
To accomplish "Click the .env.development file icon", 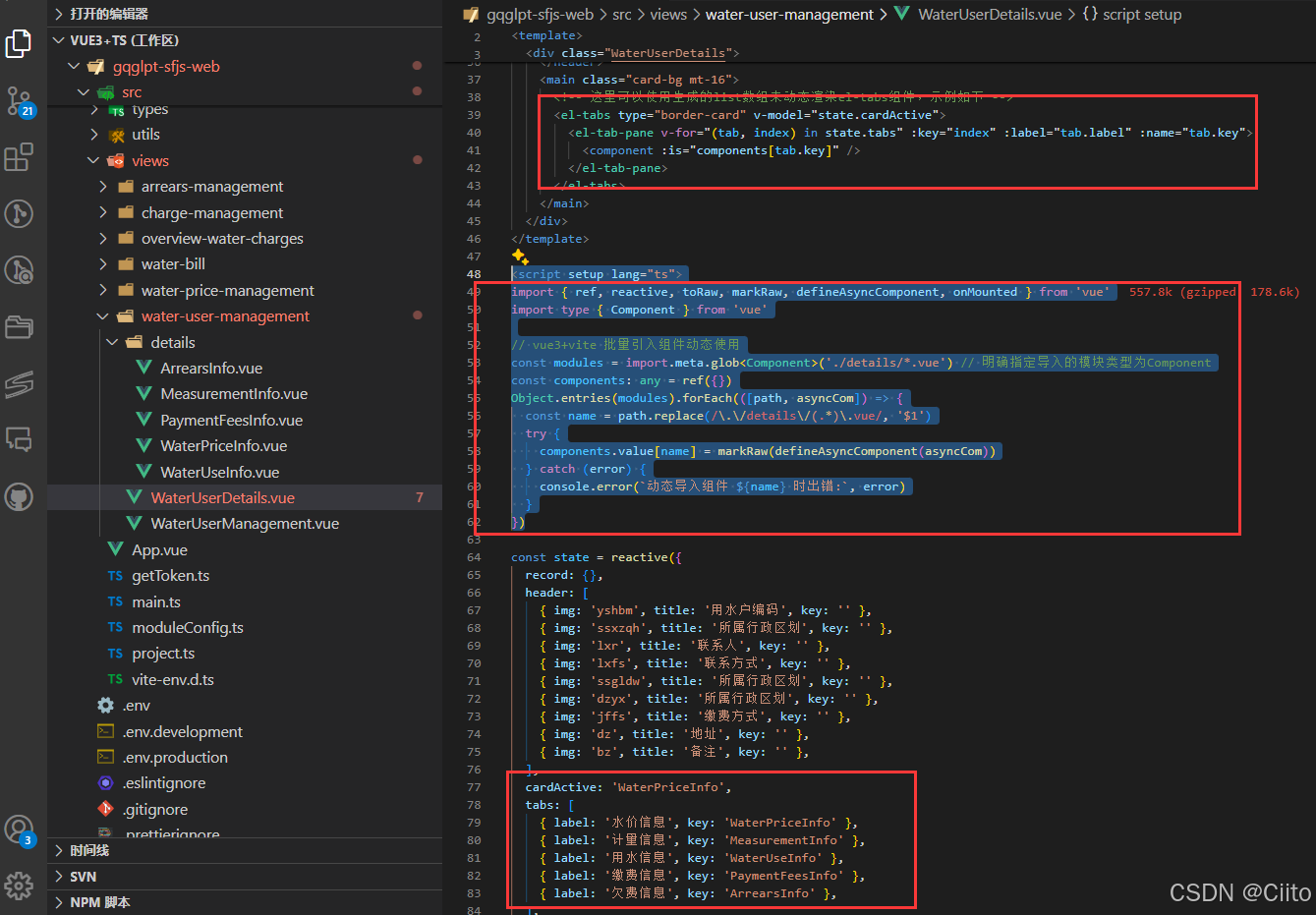I will pos(106,731).
